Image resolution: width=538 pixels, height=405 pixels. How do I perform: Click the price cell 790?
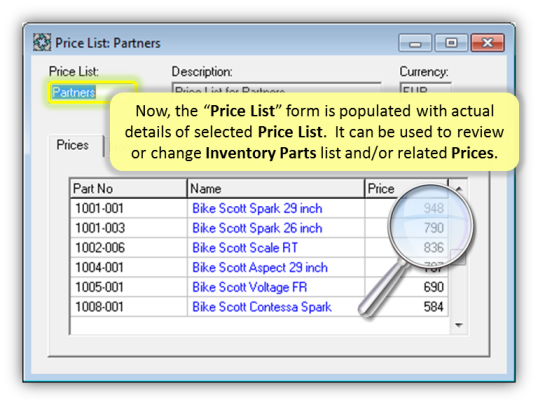tap(406, 228)
